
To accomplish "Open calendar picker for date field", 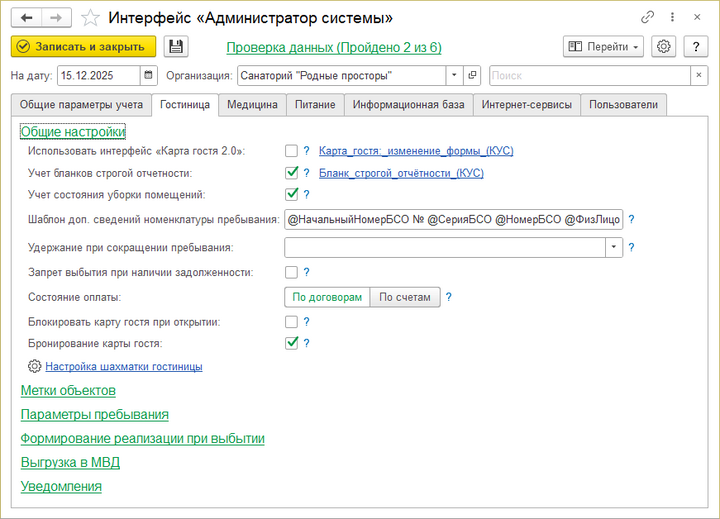I will [x=149, y=75].
